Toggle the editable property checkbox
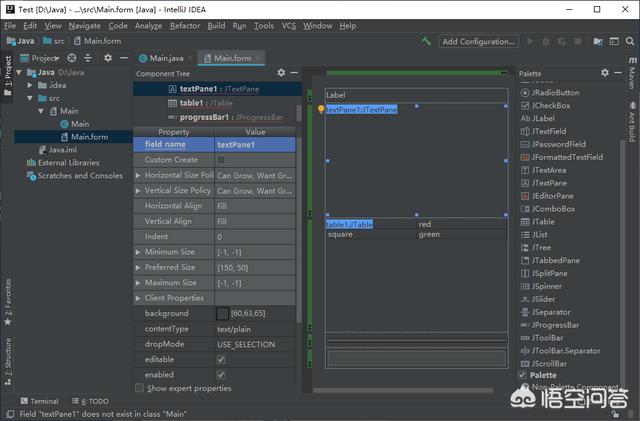640x421 pixels. coord(221,360)
